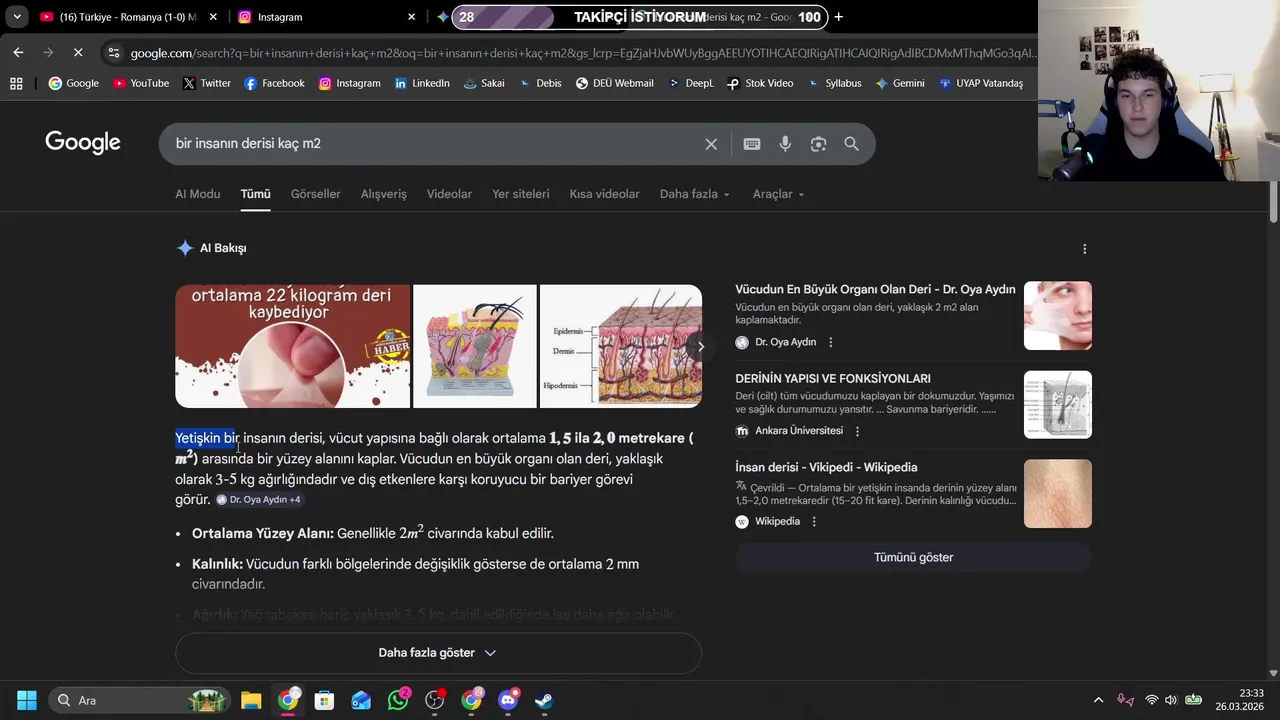Image resolution: width=1280 pixels, height=720 pixels.
Task: Show hidden system tray icons chevron
Action: [1098, 700]
